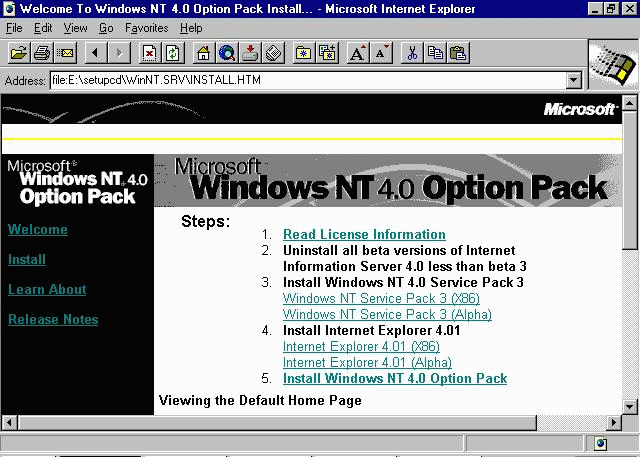Open the View menu

click(x=77, y=28)
